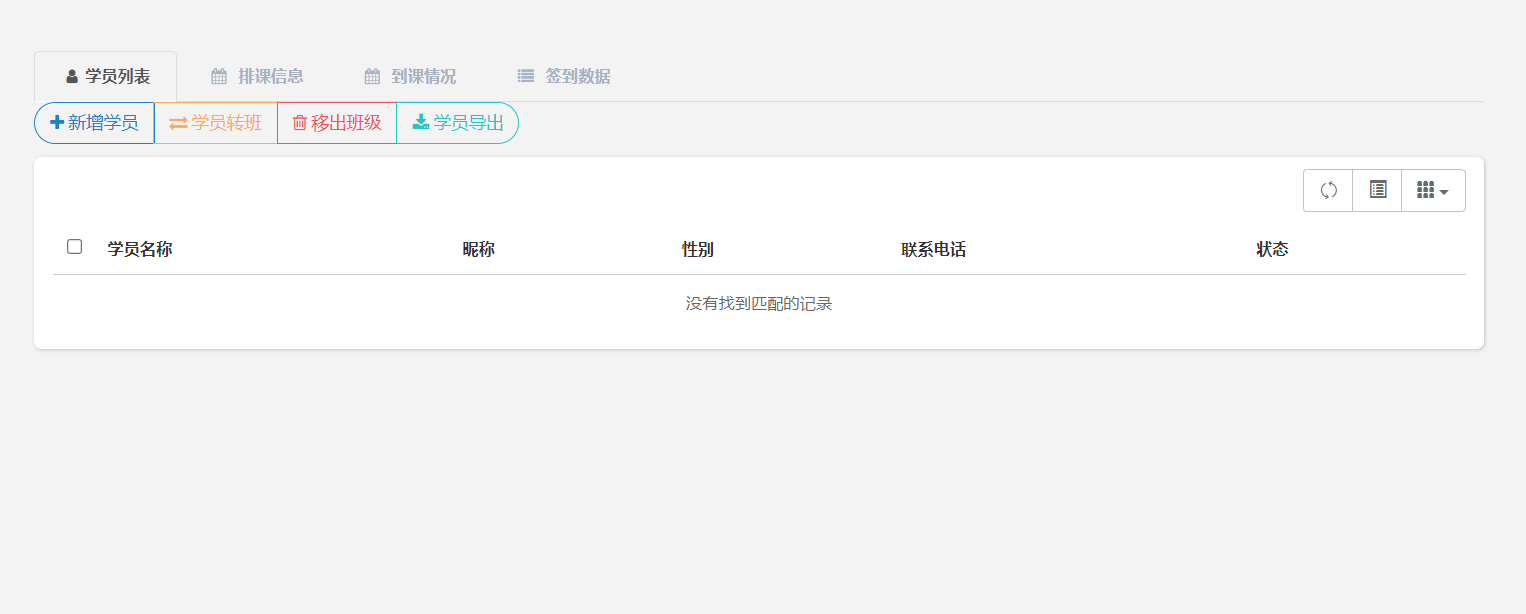This screenshot has height=614, width=1526.
Task: Go to the 到课情况 tab
Action: point(410,76)
